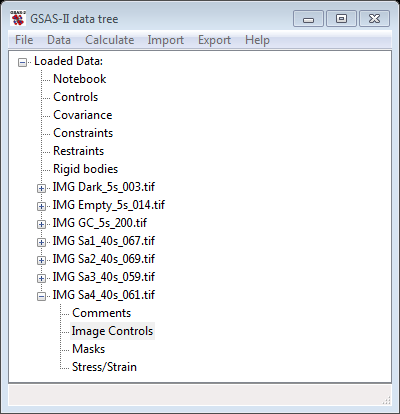This screenshot has height=414, width=400.
Task: Expand the IMG Sa3_40s_059.tif entry
Action: point(41,278)
